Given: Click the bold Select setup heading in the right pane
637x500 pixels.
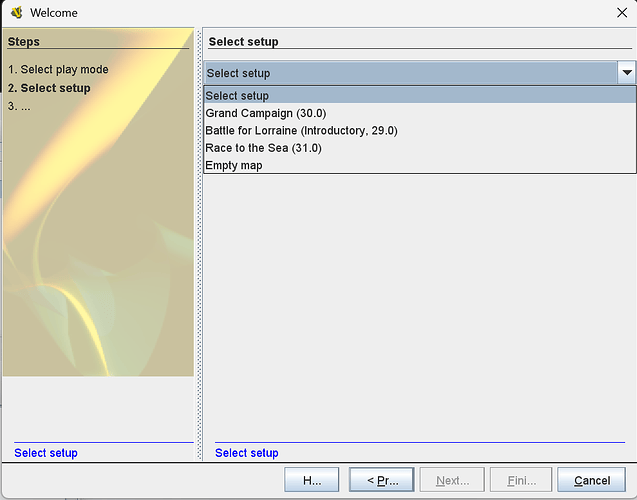Looking at the screenshot, I should (x=243, y=41).
